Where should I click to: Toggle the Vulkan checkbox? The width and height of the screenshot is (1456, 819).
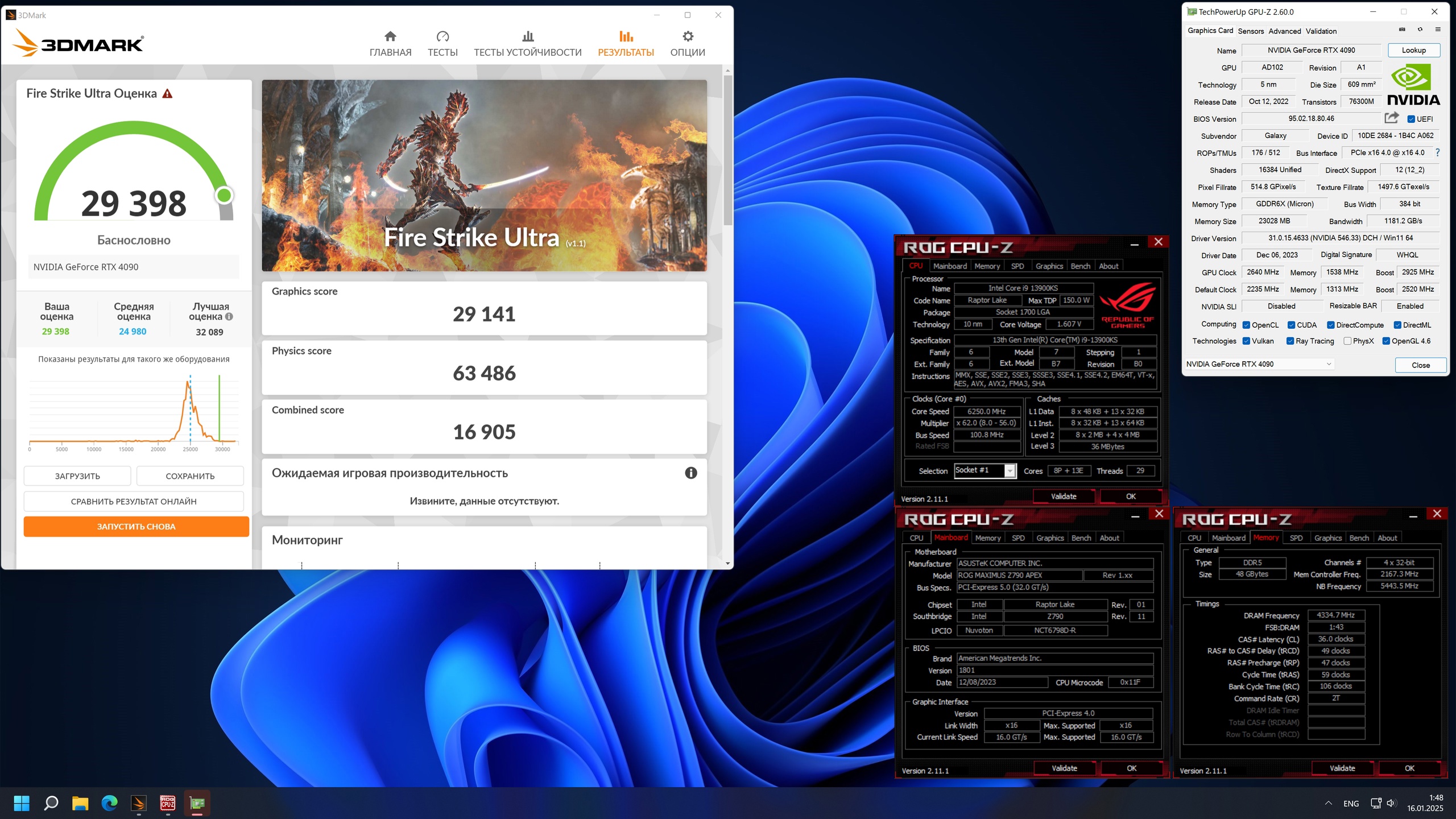(1246, 341)
